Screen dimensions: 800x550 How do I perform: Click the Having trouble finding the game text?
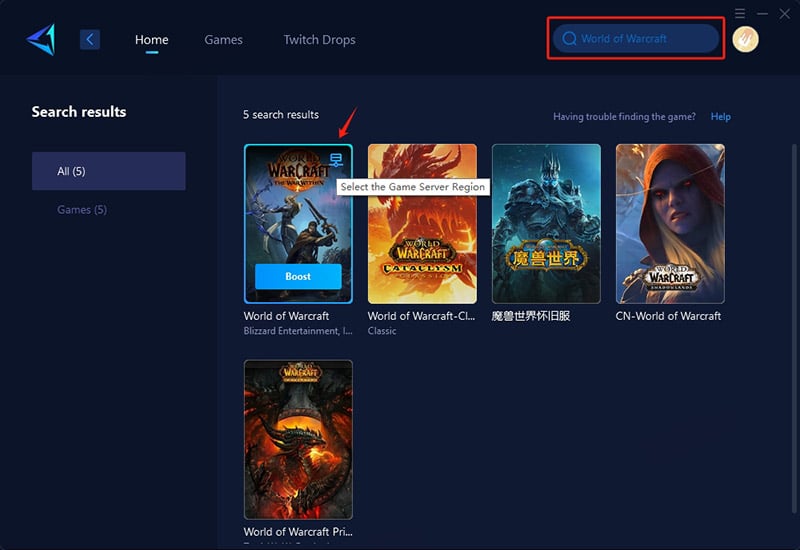624,116
